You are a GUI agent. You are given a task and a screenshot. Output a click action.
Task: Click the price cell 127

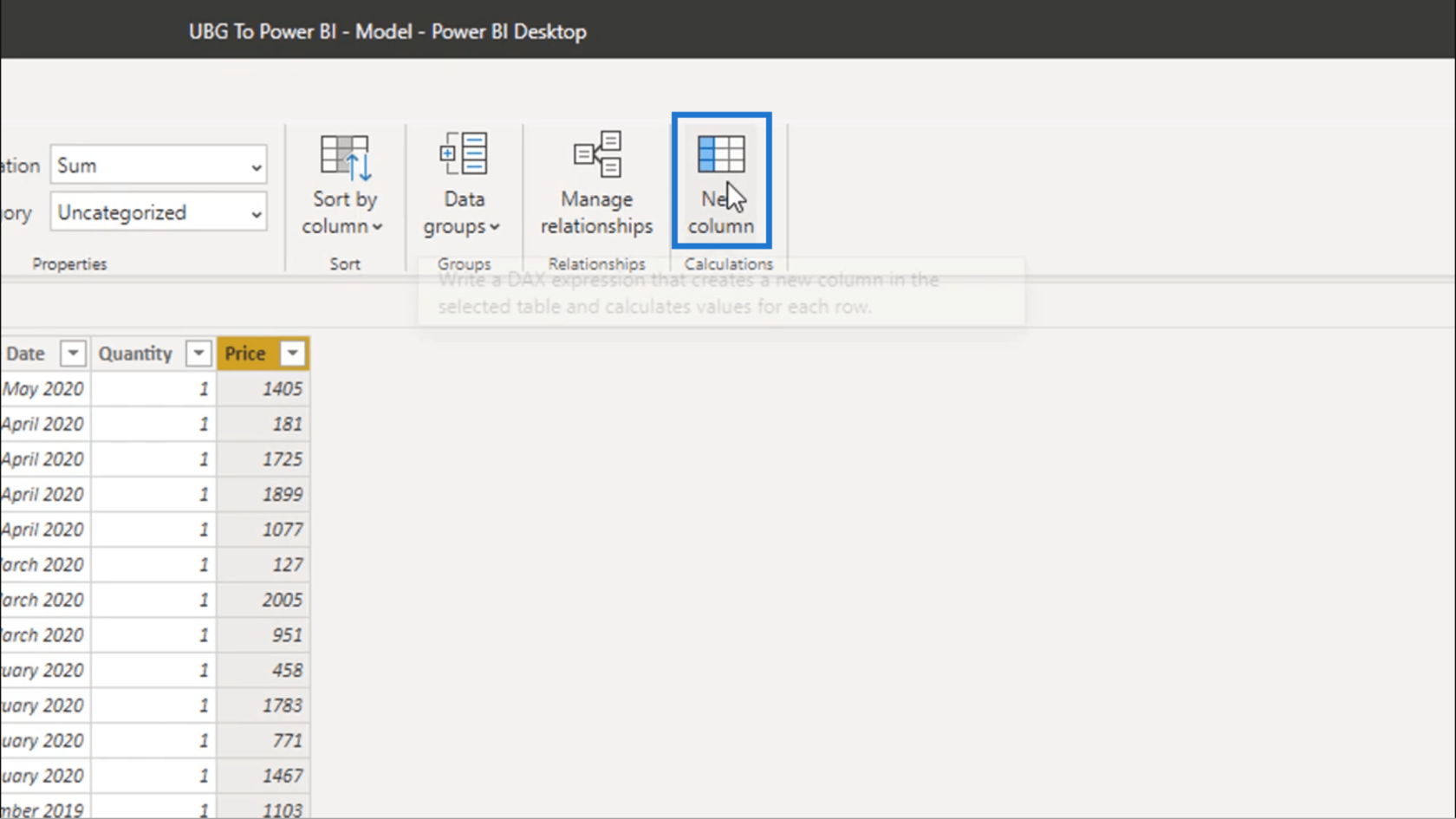[x=263, y=565]
